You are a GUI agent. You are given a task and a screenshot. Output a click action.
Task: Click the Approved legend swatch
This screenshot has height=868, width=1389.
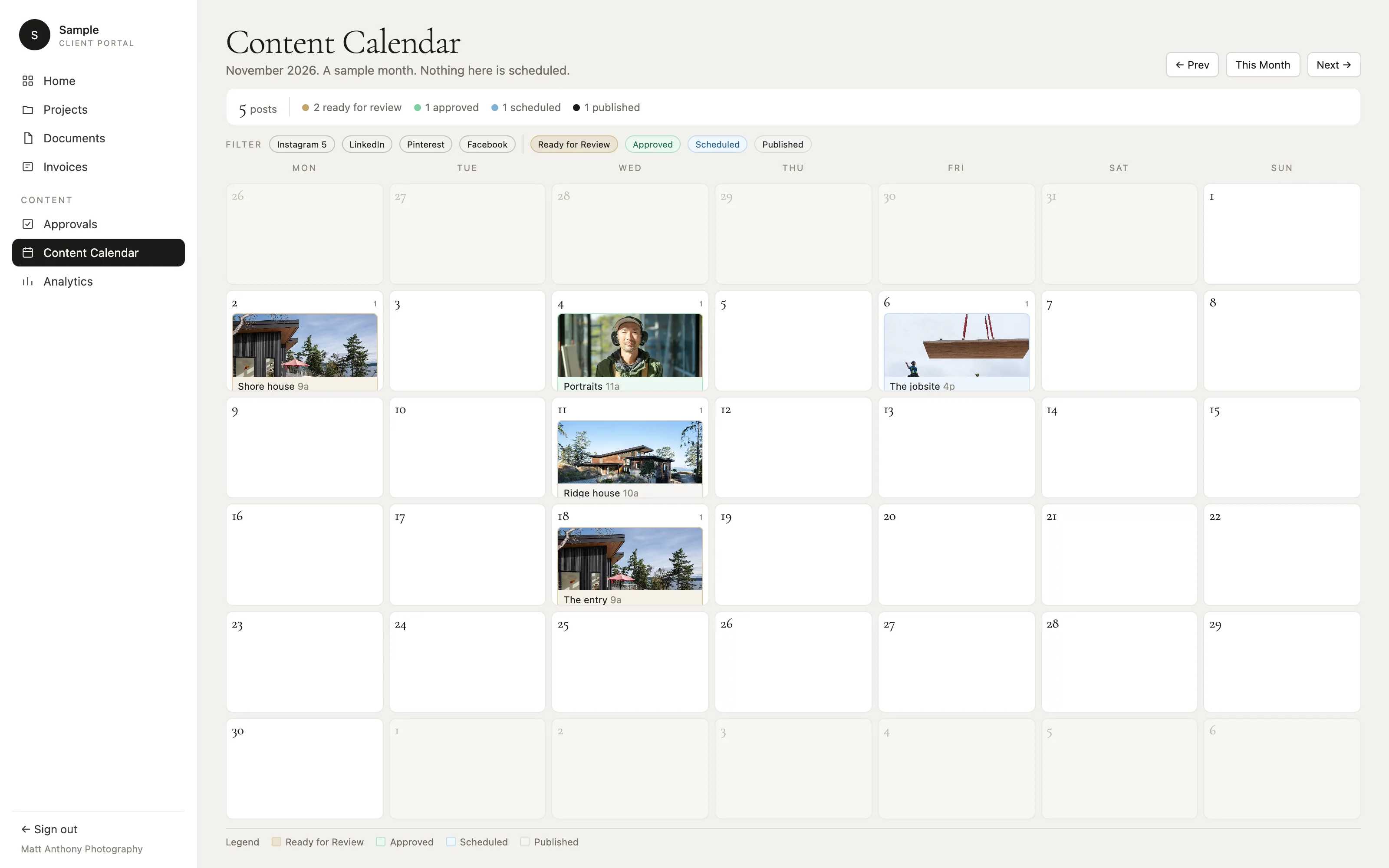[x=381, y=842]
